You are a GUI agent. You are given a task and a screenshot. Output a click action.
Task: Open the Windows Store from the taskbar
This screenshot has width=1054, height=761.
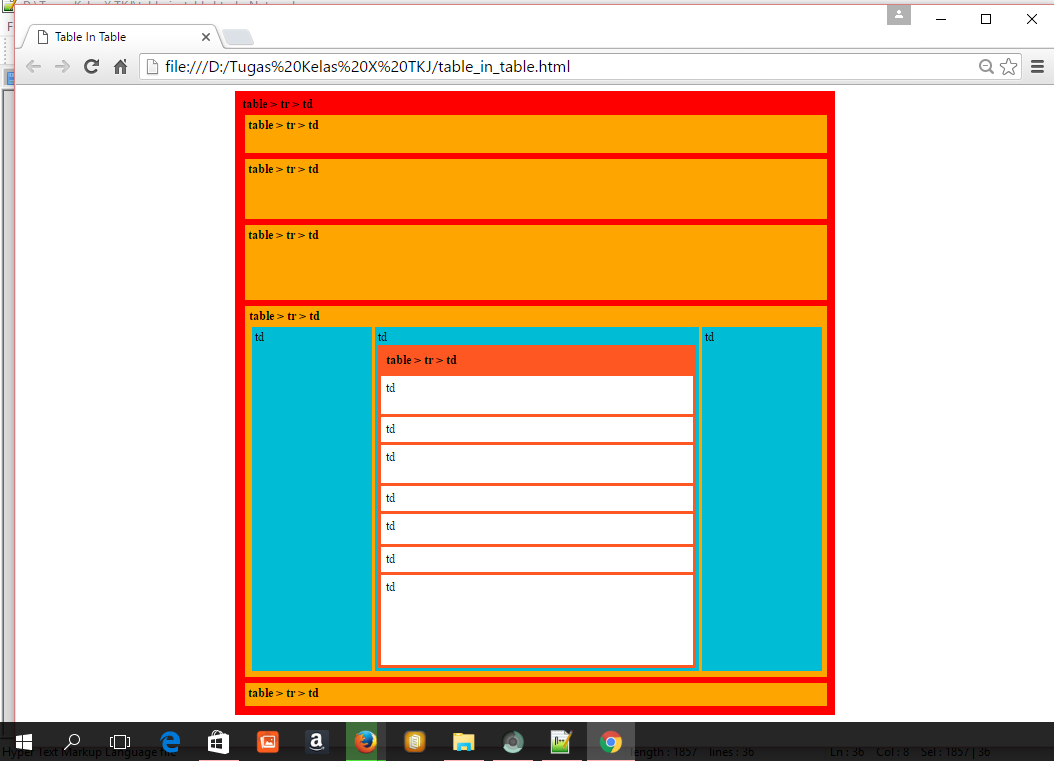coord(218,741)
